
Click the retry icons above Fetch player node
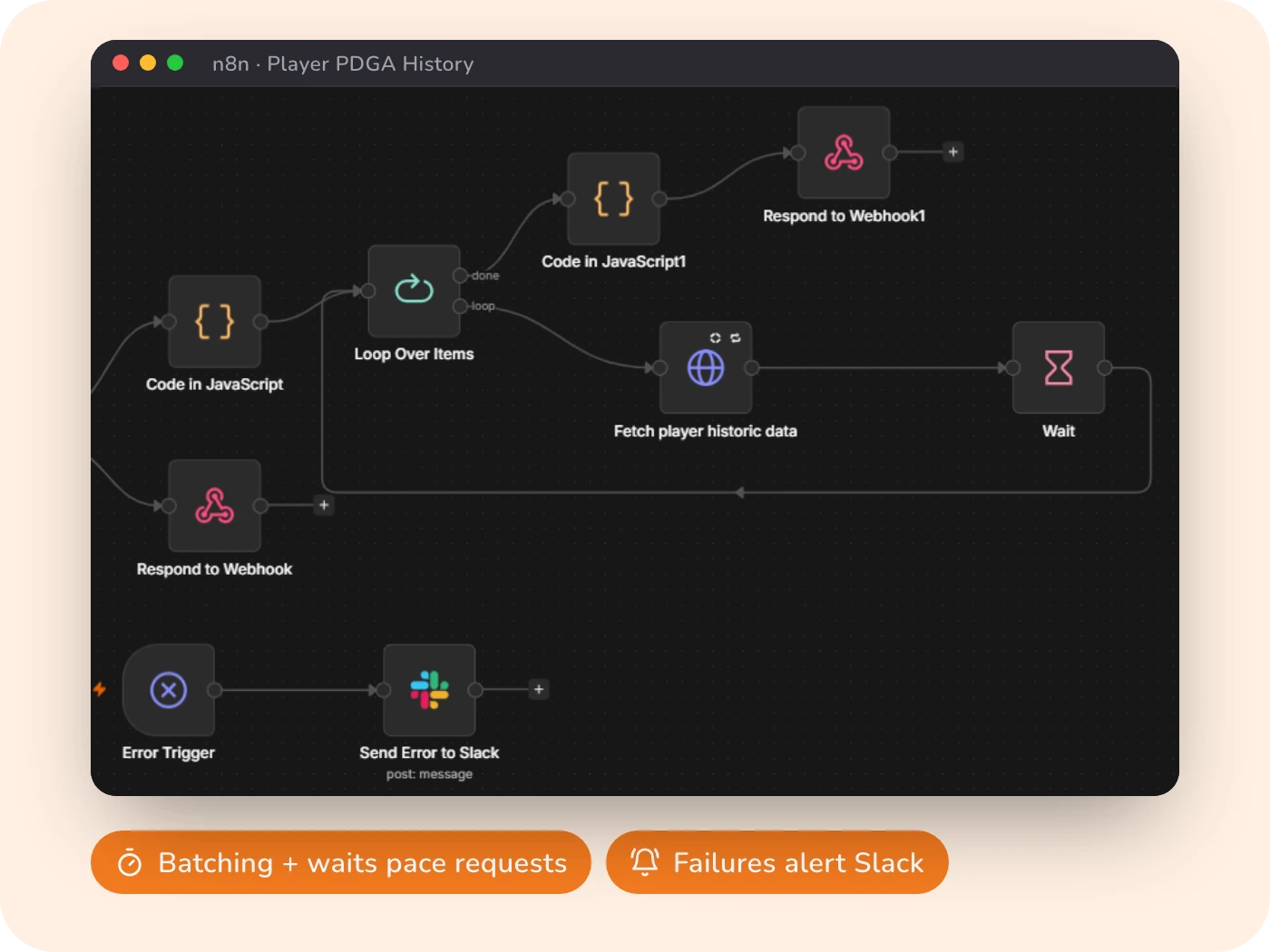coord(725,338)
